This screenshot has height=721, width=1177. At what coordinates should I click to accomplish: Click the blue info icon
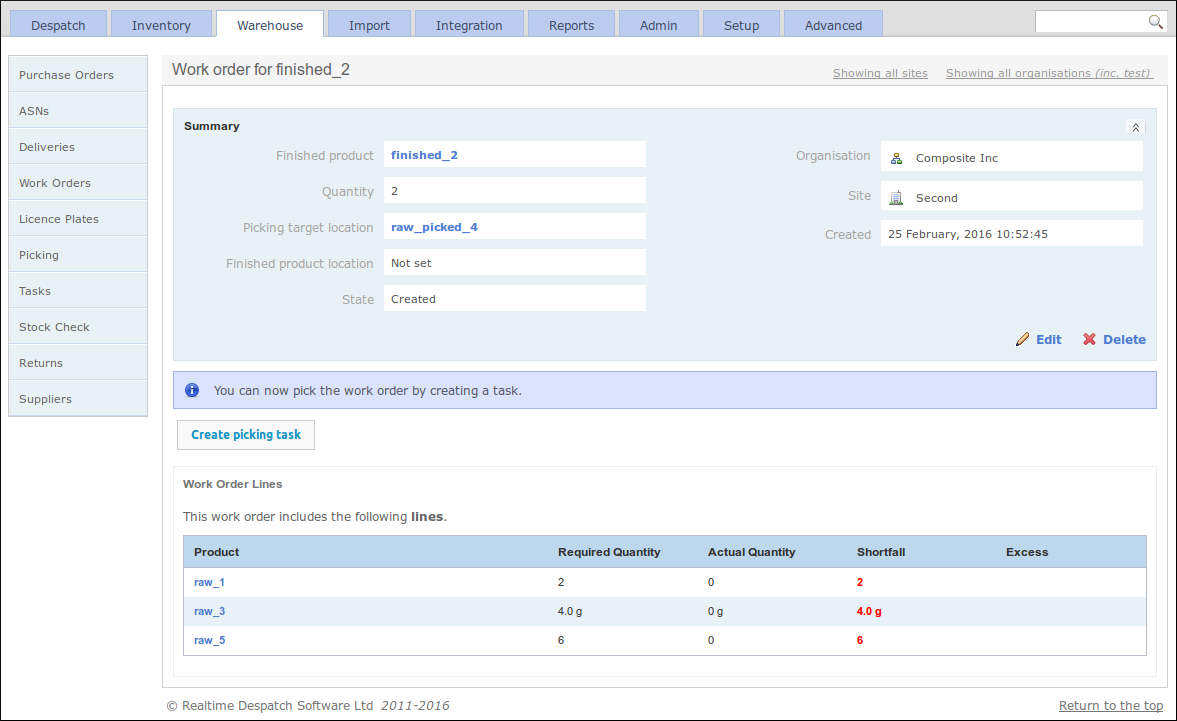point(192,390)
